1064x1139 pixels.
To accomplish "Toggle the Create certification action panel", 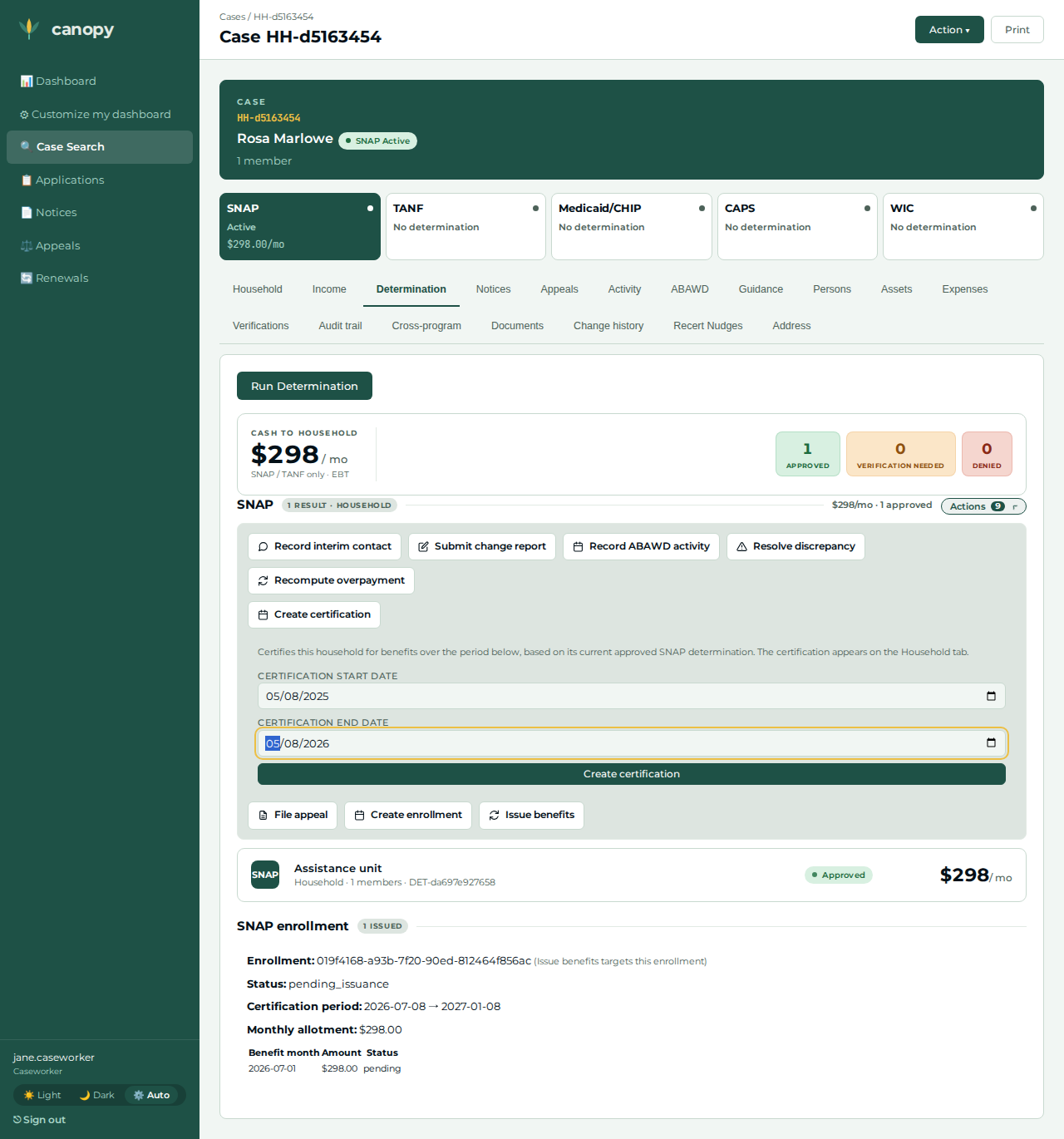I will click(x=314, y=614).
